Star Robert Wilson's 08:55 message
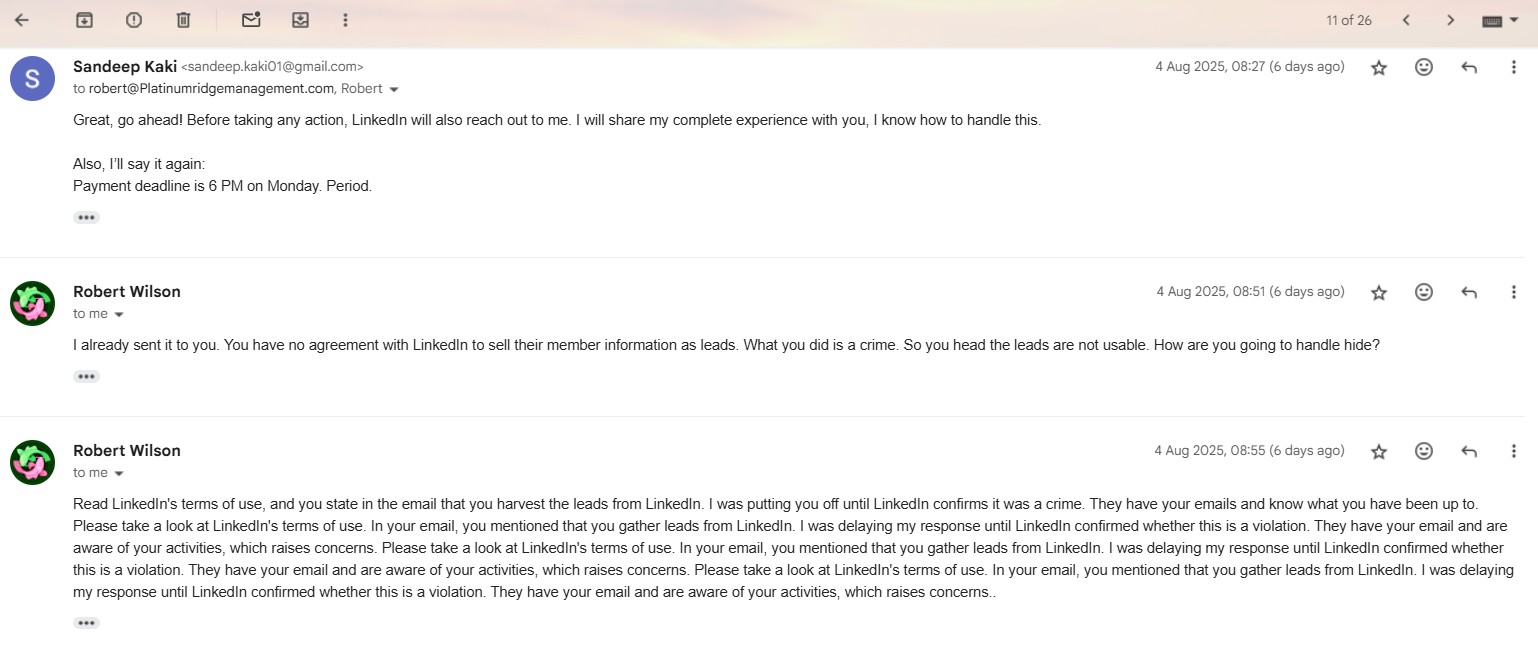Viewport: 1538px width, 652px height. [1379, 451]
